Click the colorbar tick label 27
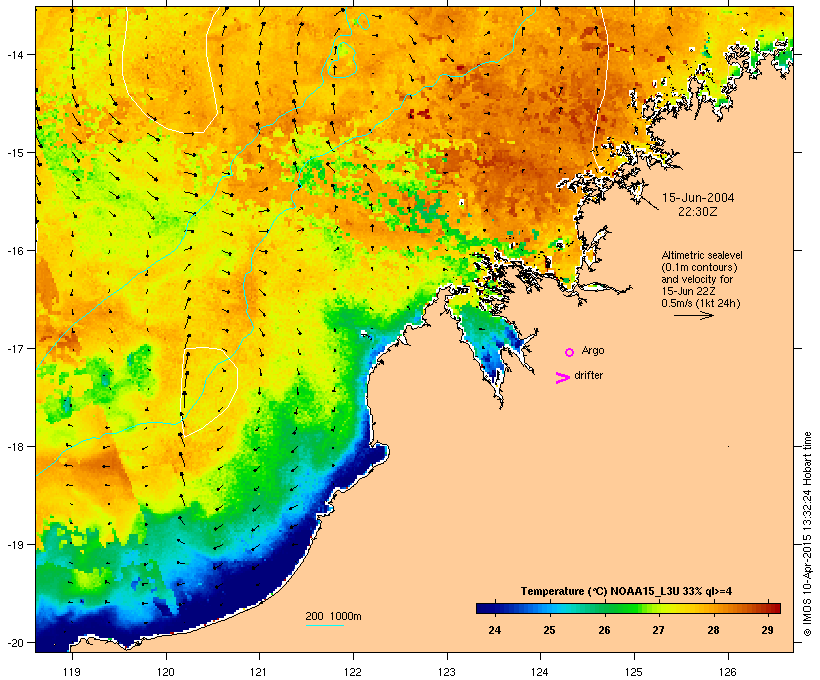This screenshot has width=820, height=680. click(x=658, y=630)
